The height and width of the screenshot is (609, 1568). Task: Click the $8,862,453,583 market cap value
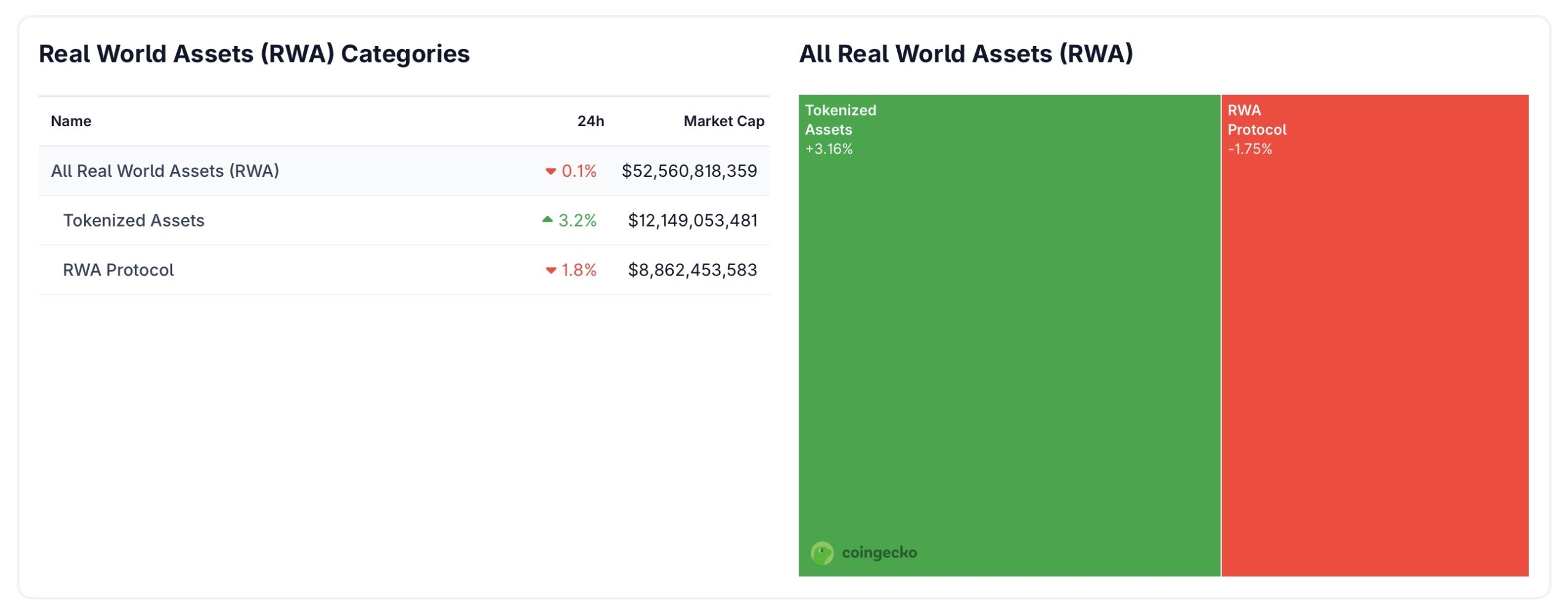(x=693, y=269)
